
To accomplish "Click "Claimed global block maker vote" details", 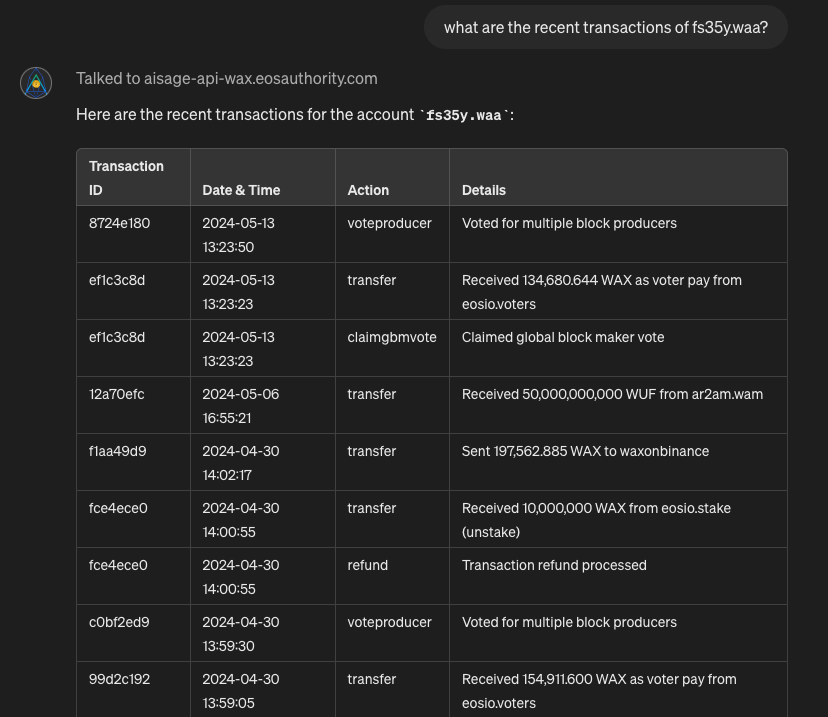I will [x=563, y=337].
